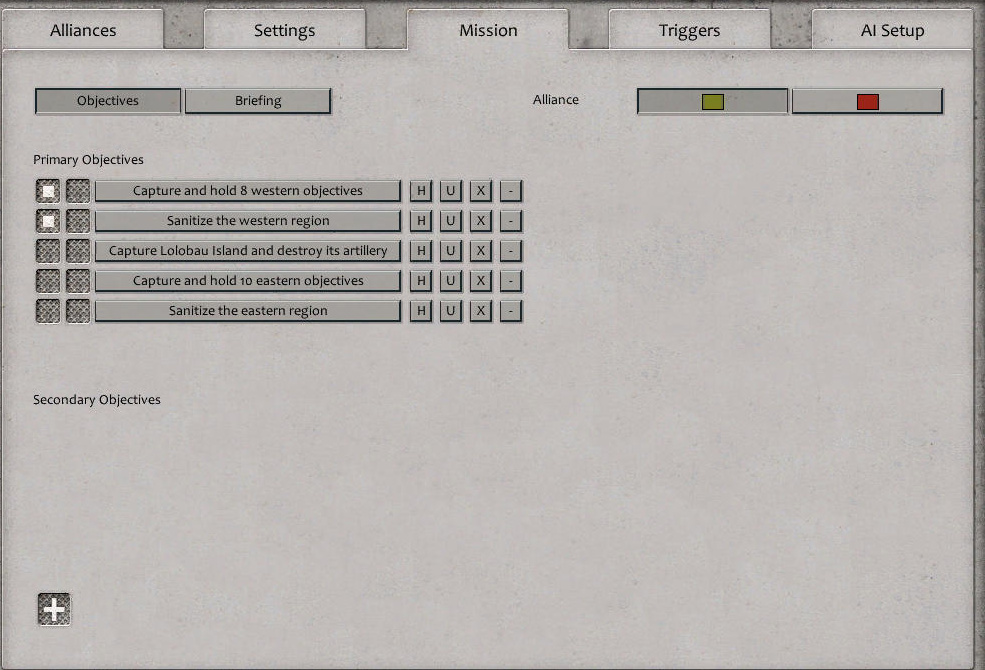Click U for Sanitize the western region
This screenshot has width=985, height=670.
coord(450,221)
